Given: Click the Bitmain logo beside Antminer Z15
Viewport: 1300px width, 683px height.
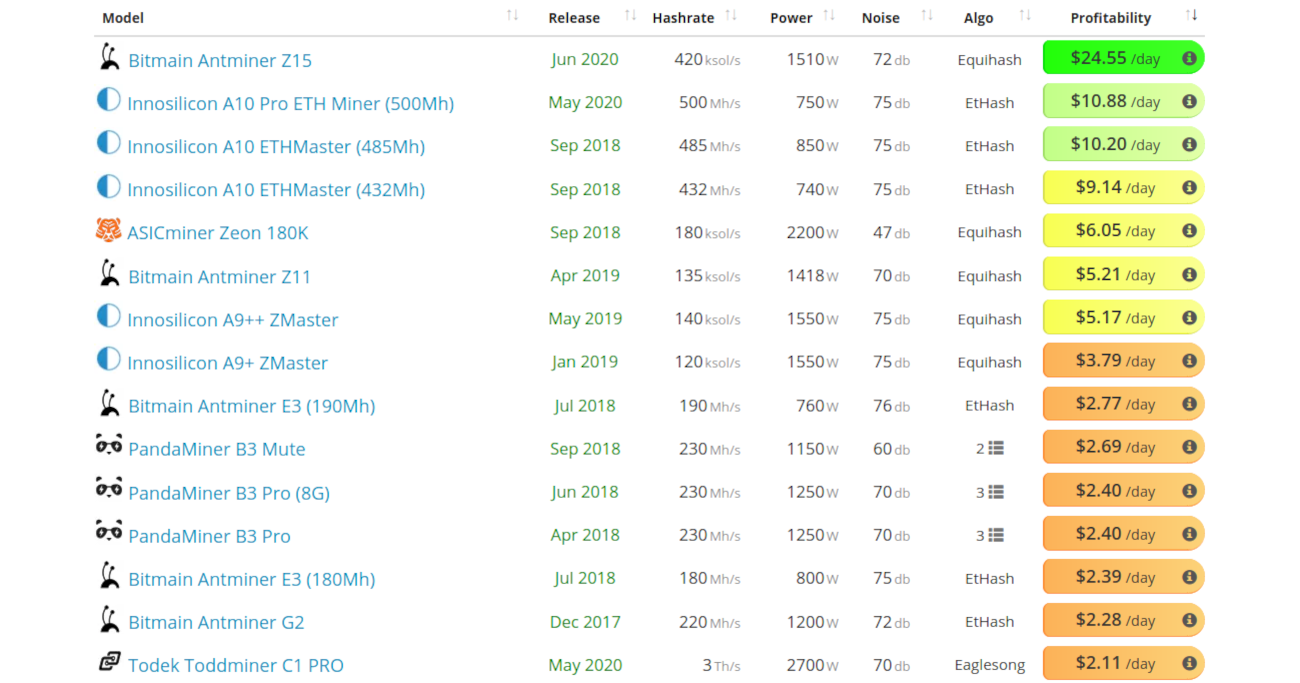Looking at the screenshot, I should click(x=109, y=57).
